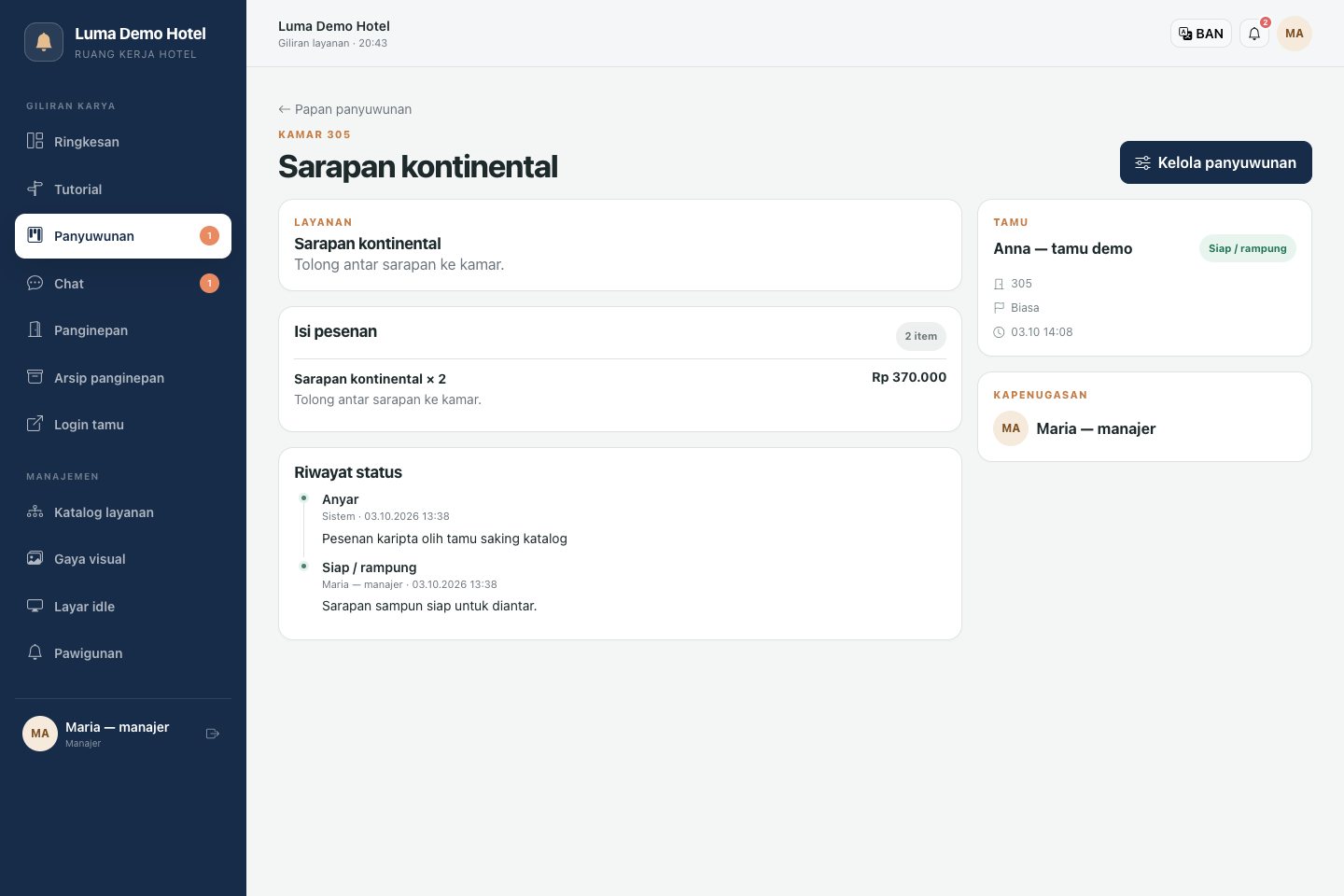Click the guest name Anna — tamu demo
The height and width of the screenshot is (896, 1344).
pos(1063,248)
